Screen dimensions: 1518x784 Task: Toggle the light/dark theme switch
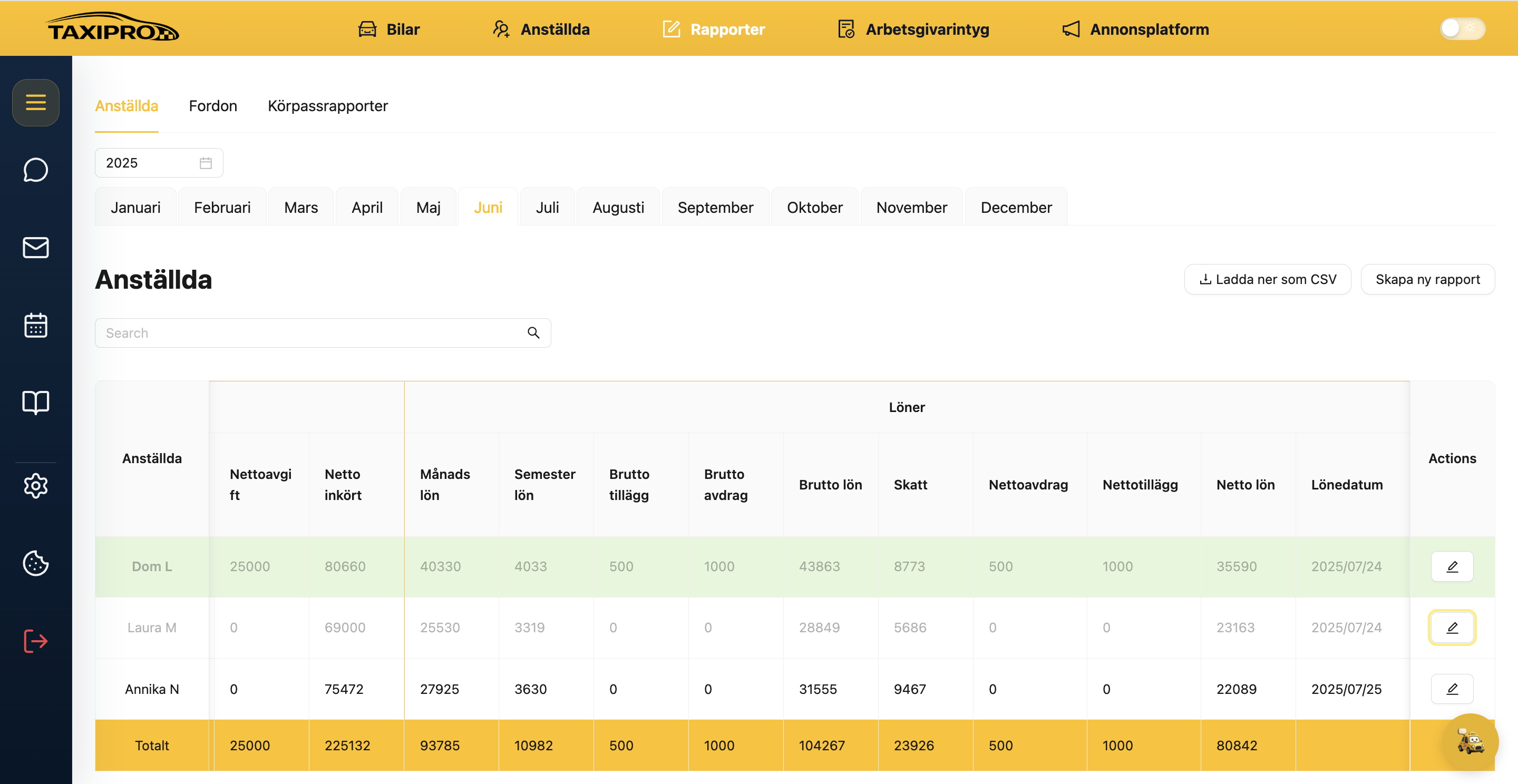[1463, 28]
